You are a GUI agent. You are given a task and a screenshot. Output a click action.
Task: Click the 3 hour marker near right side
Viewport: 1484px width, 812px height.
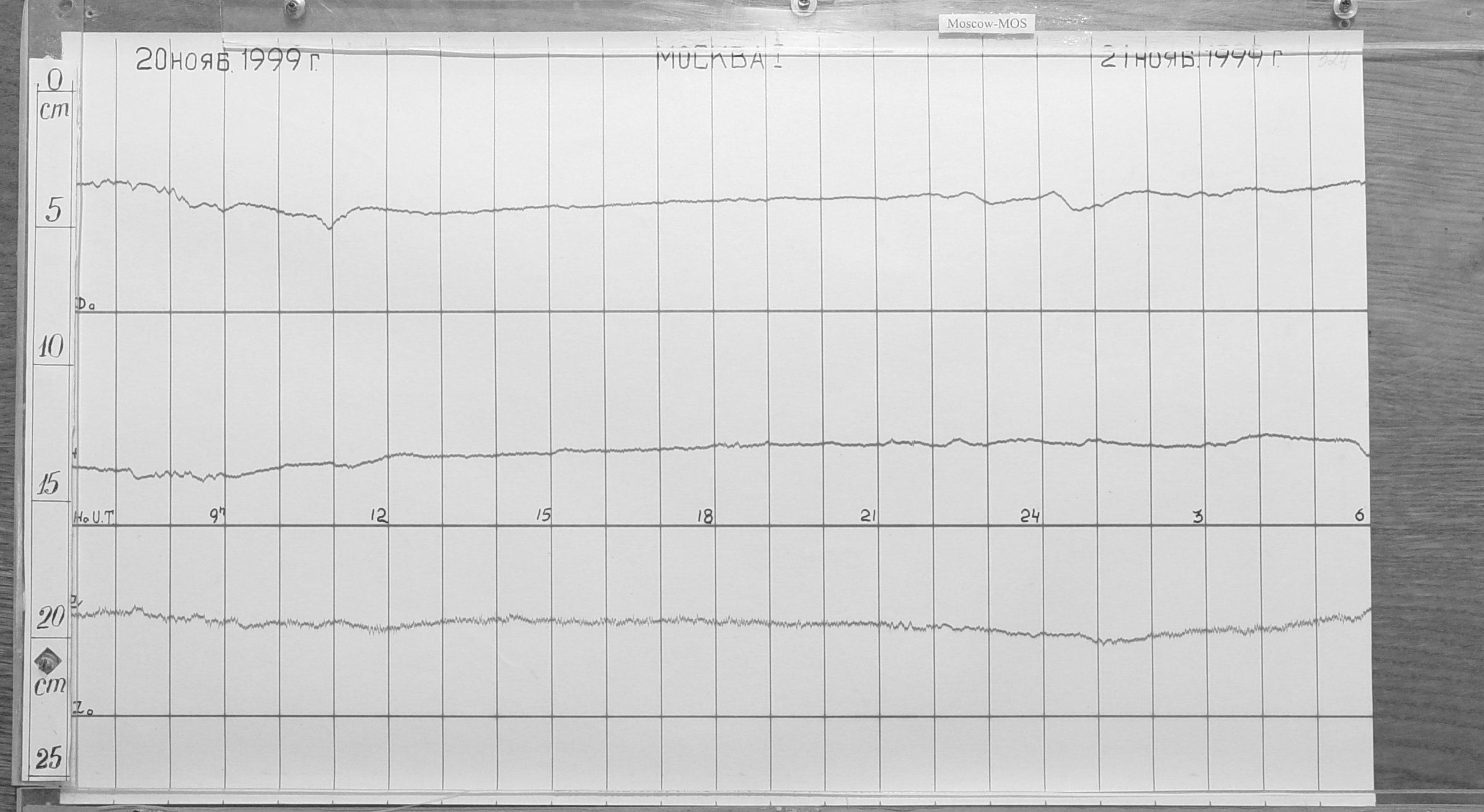coord(1198,516)
